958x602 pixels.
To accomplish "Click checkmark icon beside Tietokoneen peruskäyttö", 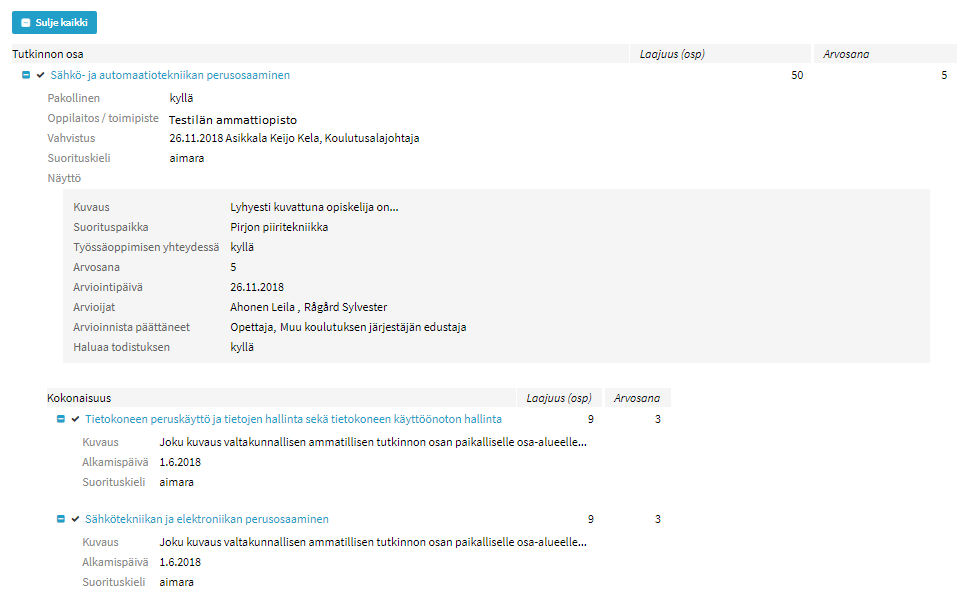I will (75, 419).
